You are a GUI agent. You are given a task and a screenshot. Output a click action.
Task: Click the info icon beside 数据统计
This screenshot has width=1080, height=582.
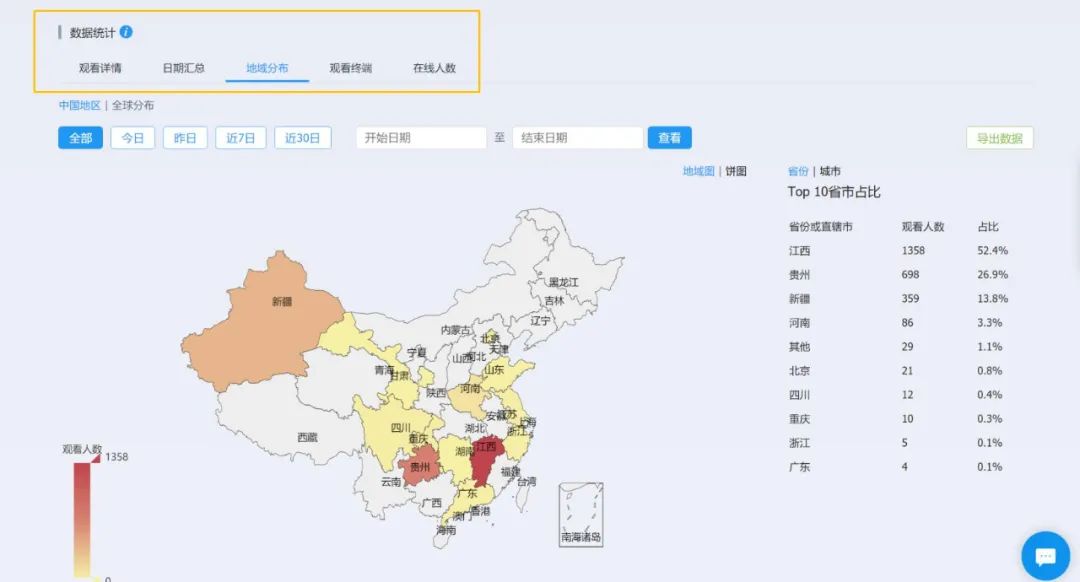[126, 32]
